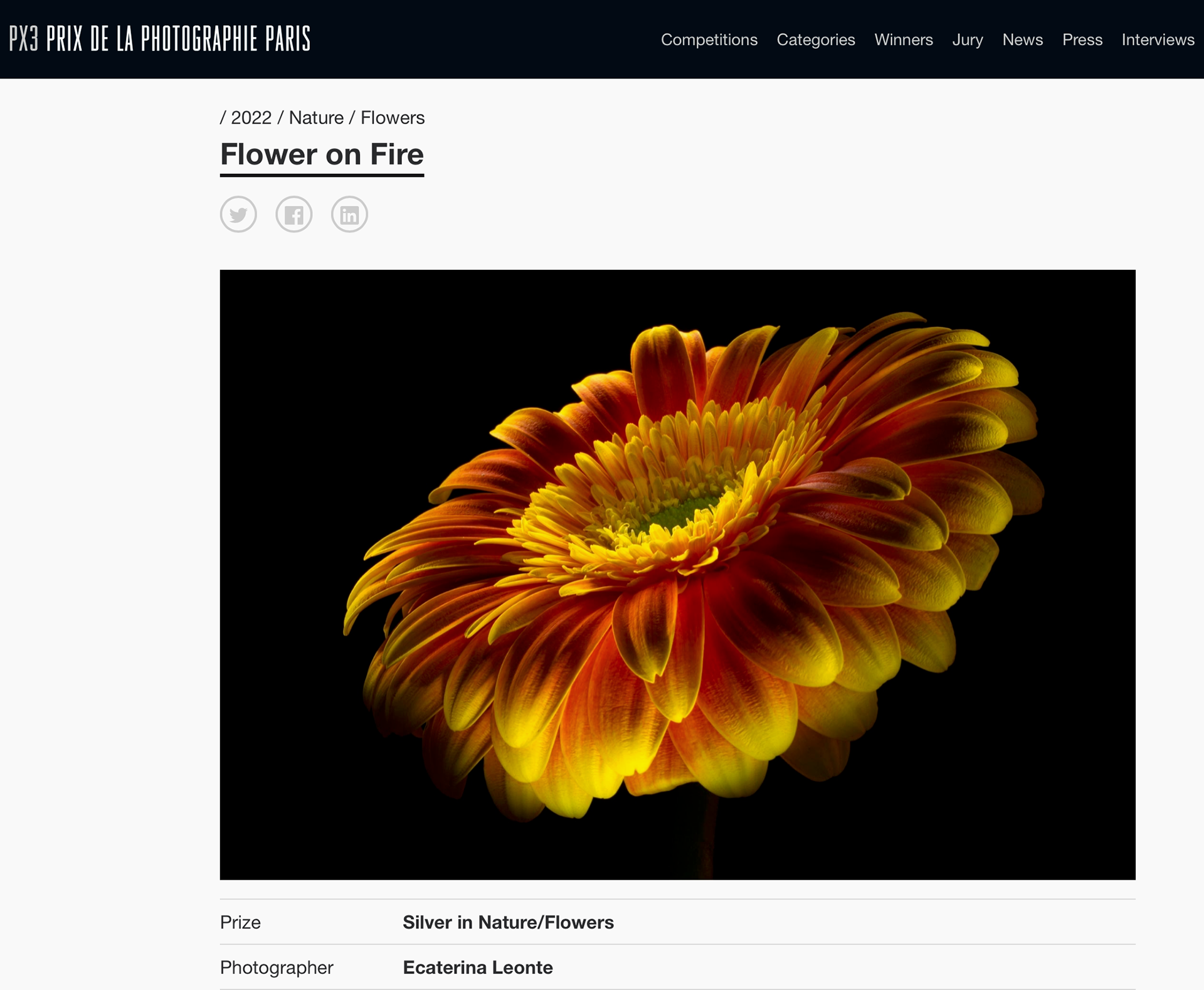Open the Categories menu item

[816, 40]
